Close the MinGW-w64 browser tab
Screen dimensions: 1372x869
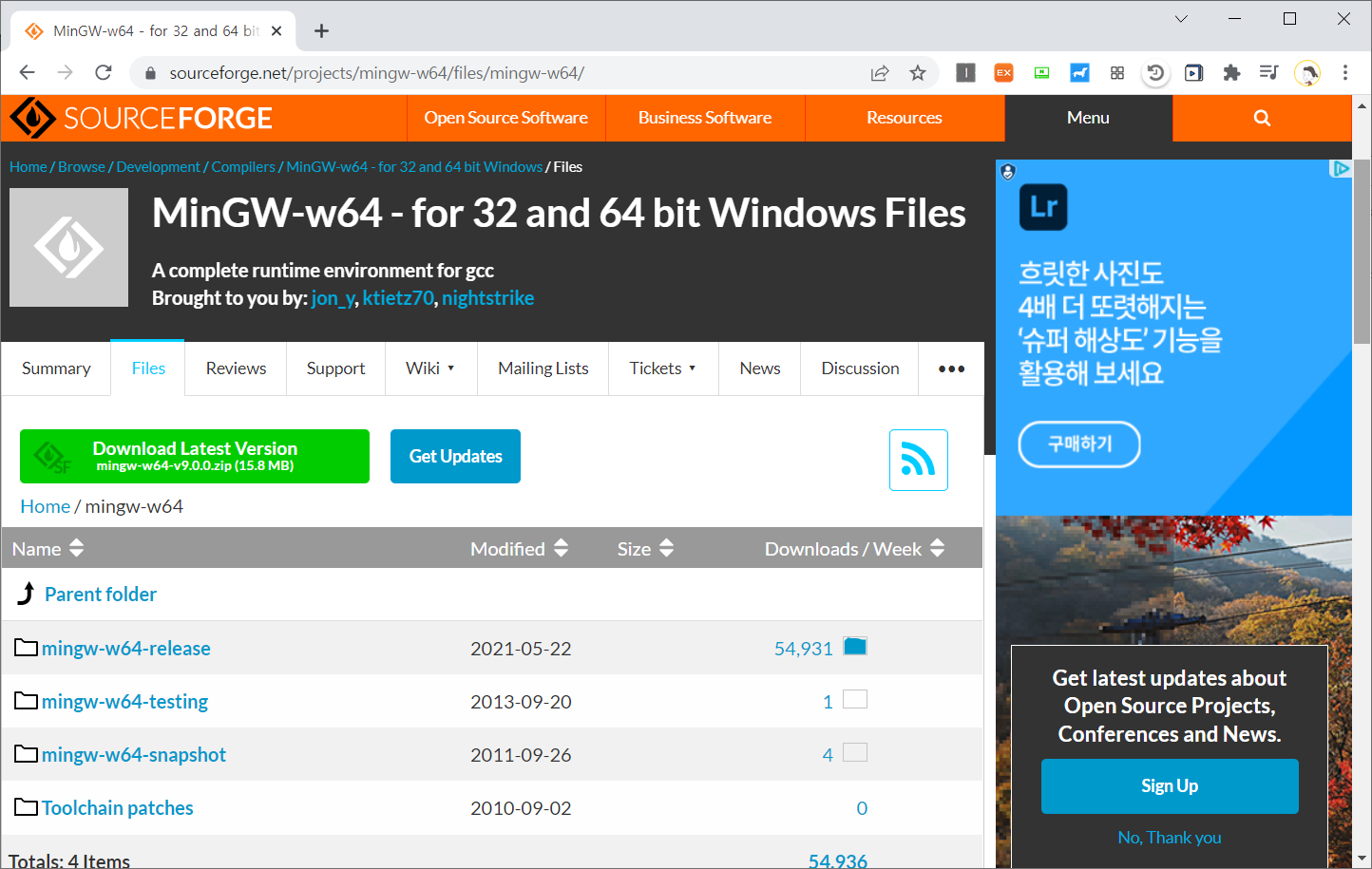click(276, 30)
